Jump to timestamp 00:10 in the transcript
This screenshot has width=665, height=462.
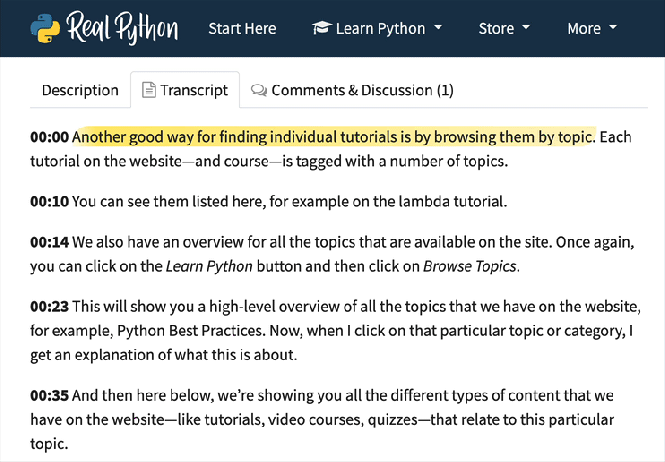pos(49,201)
